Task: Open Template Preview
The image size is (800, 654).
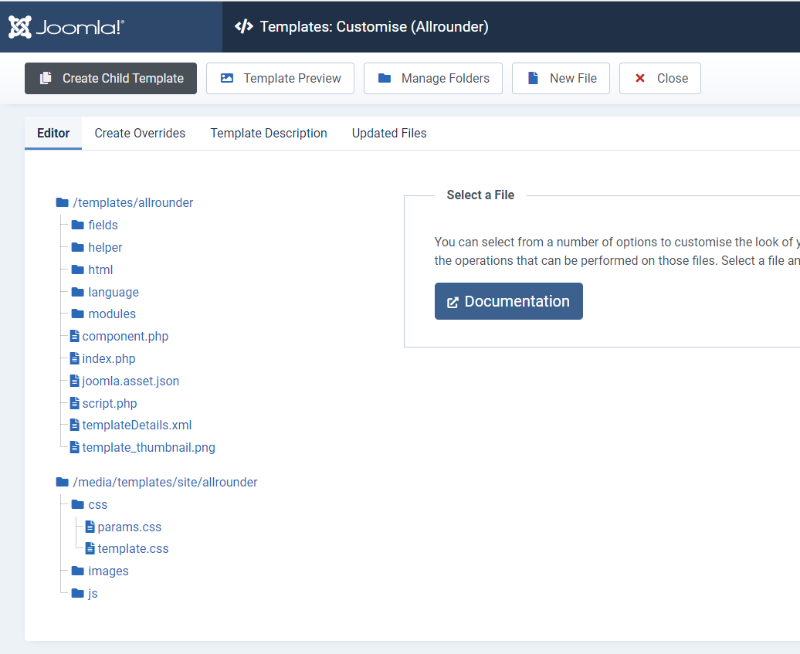Action: click(280, 78)
